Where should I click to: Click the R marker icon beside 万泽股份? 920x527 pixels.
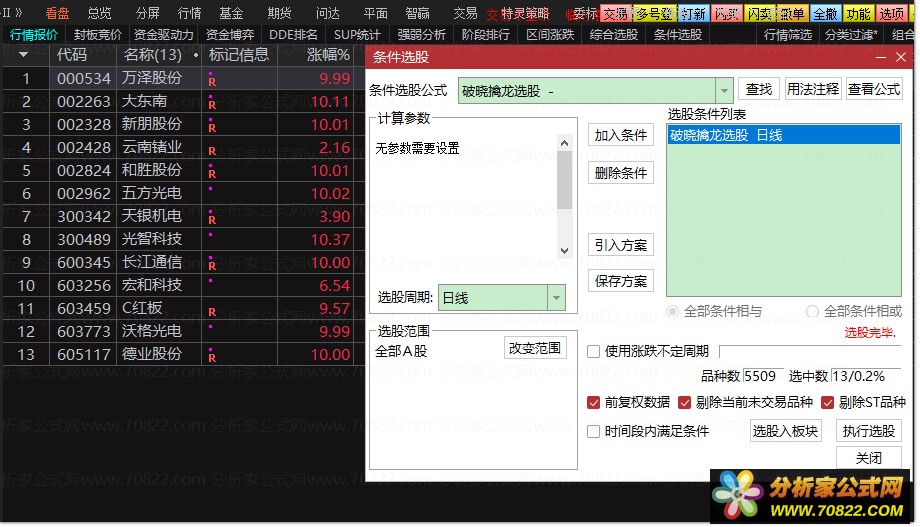[x=211, y=80]
